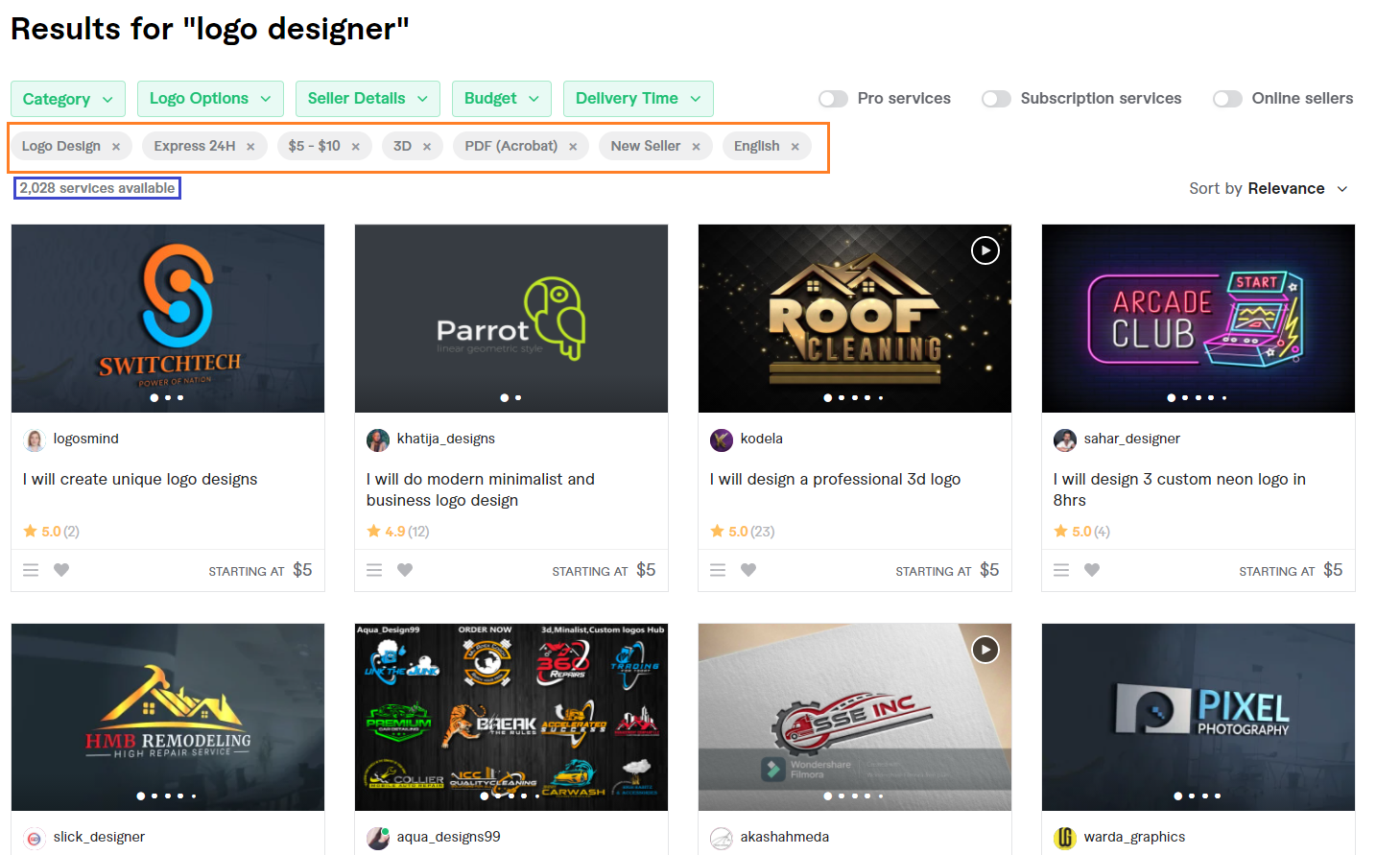Click the 5.0 (2) rating on logosmind gig
Image resolution: width=1400 pixels, height=855 pixels.
52,532
